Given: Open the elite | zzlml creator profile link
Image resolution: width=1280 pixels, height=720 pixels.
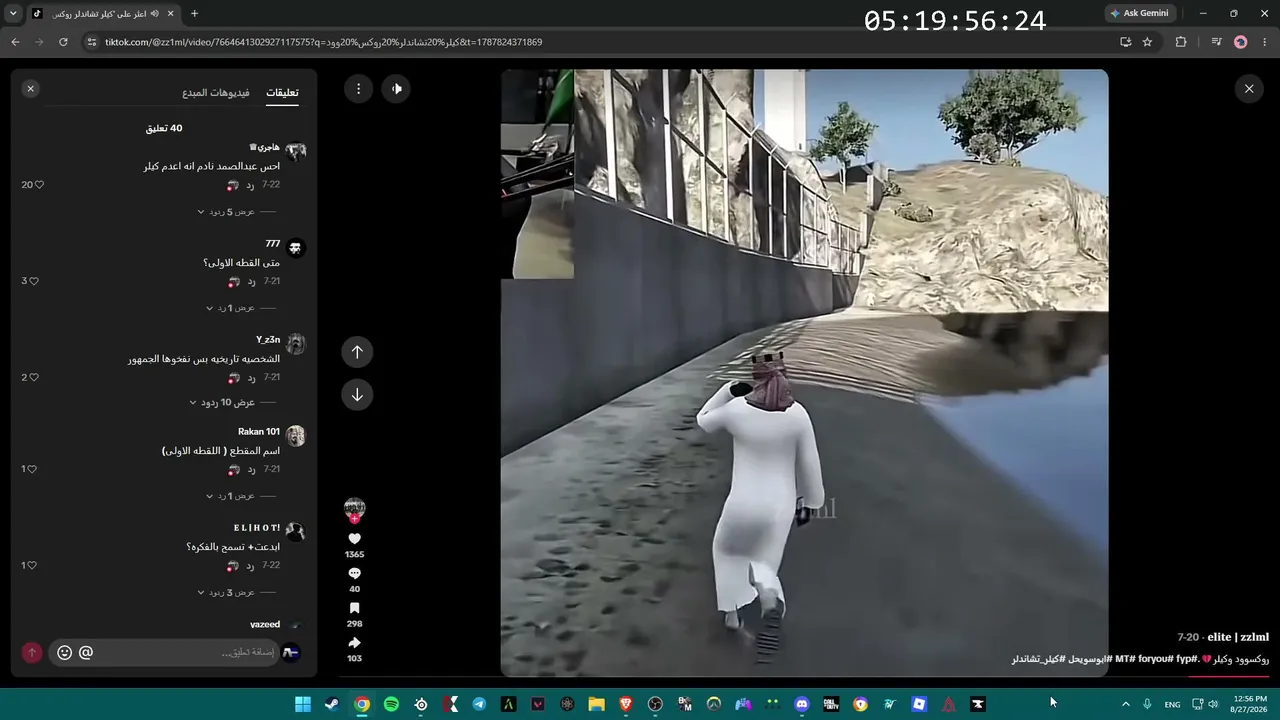Looking at the screenshot, I should pos(1237,637).
